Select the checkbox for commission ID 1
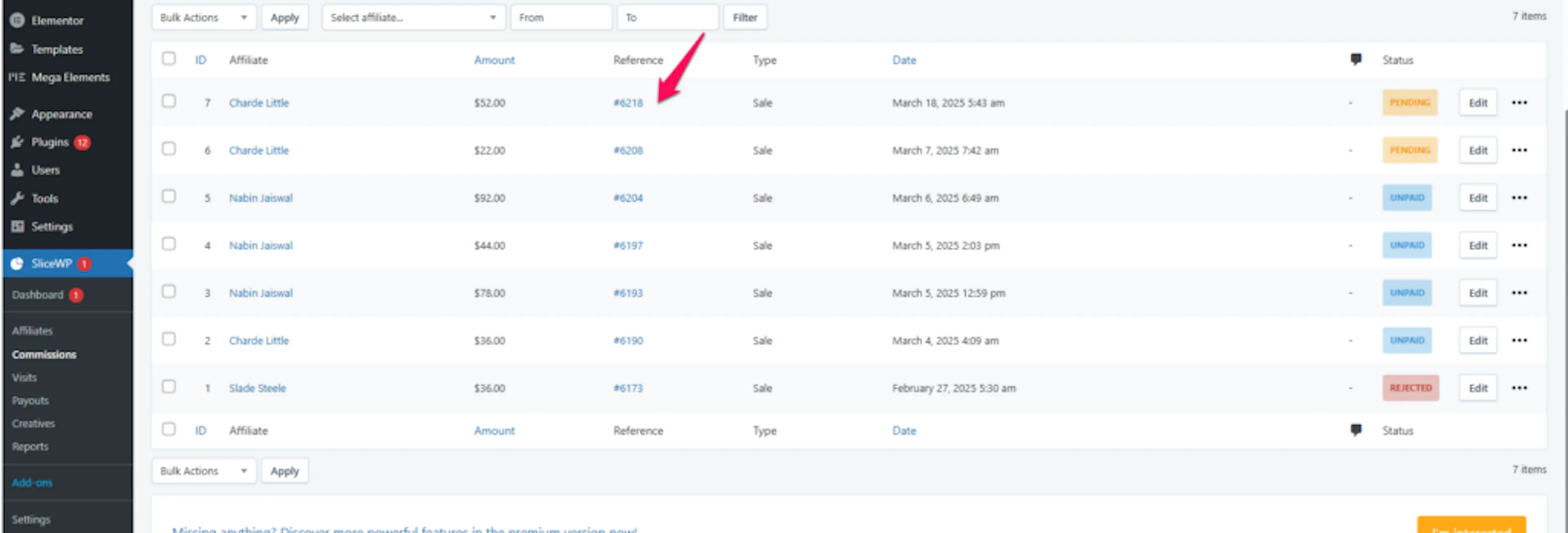This screenshot has width=1568, height=533. tap(169, 387)
